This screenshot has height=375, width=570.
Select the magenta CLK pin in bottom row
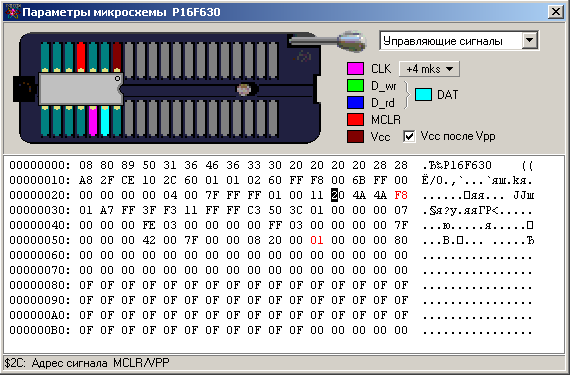point(93,121)
